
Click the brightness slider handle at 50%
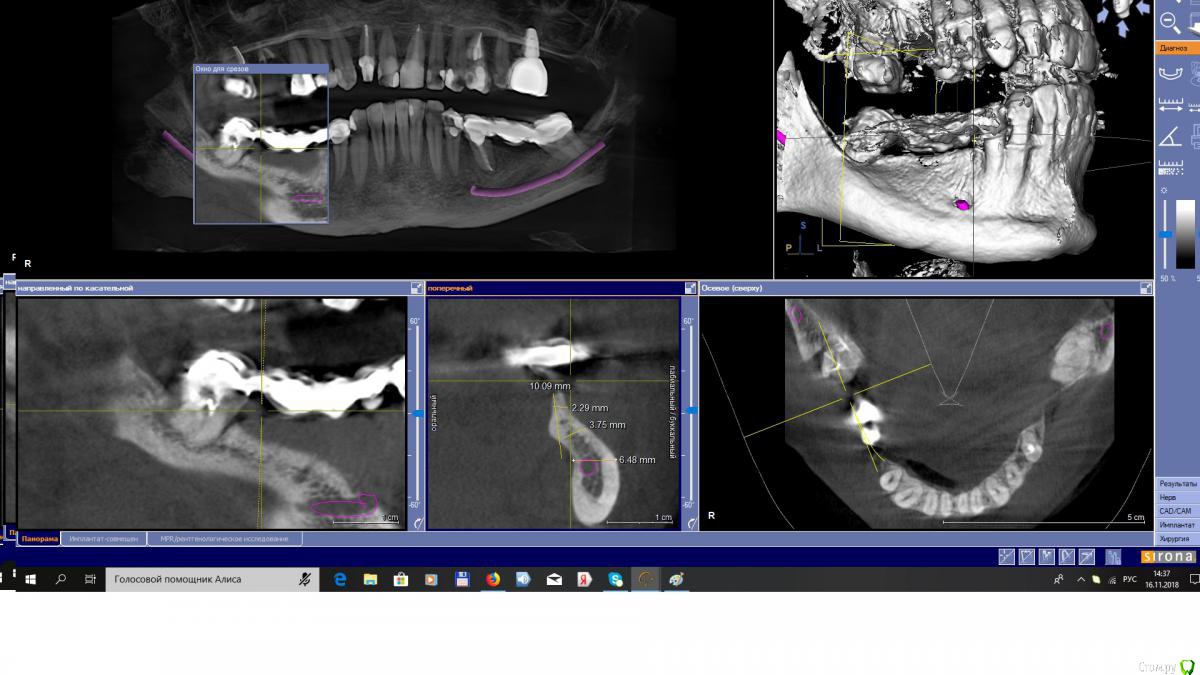[x=1166, y=235]
